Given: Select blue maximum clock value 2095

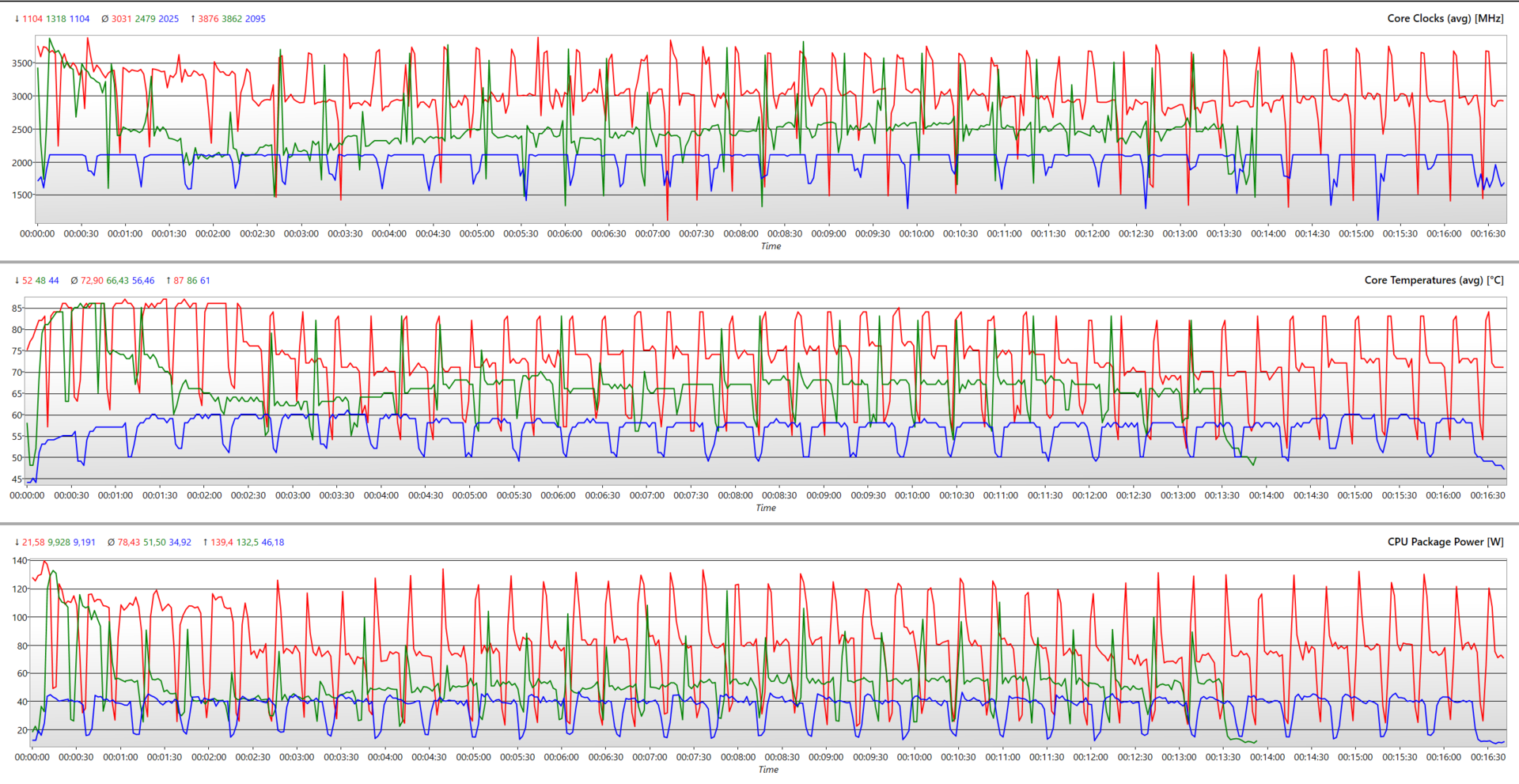Looking at the screenshot, I should 256,19.
